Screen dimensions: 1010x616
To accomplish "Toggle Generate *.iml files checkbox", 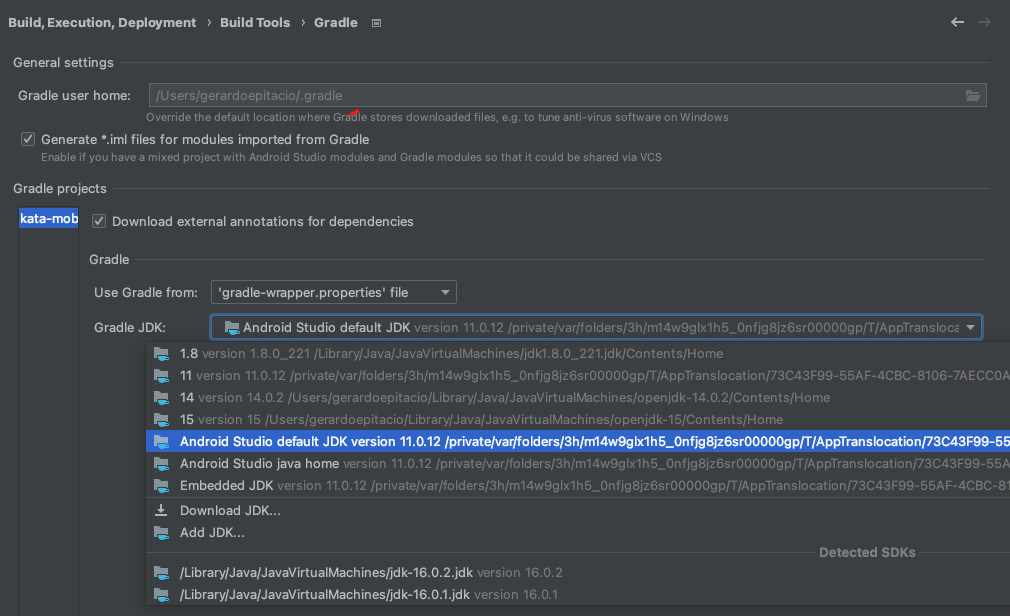I will pyautogui.click(x=28, y=140).
